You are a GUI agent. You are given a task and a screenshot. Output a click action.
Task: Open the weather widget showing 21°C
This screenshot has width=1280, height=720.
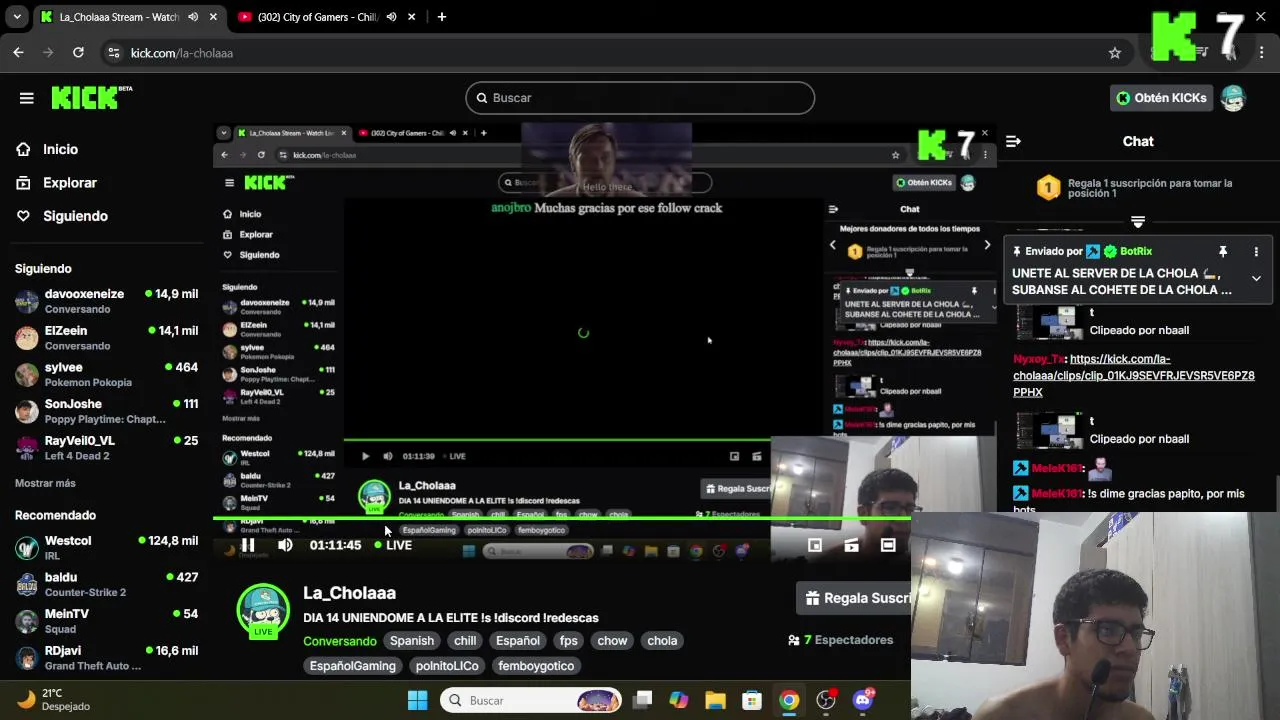pos(55,700)
